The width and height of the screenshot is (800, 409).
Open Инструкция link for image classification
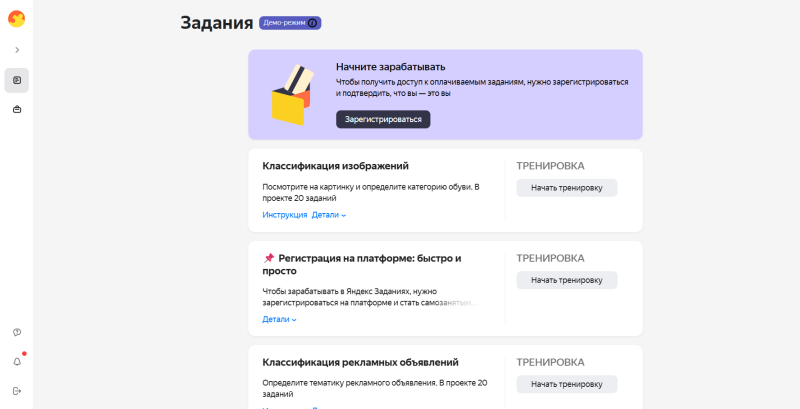click(x=285, y=215)
